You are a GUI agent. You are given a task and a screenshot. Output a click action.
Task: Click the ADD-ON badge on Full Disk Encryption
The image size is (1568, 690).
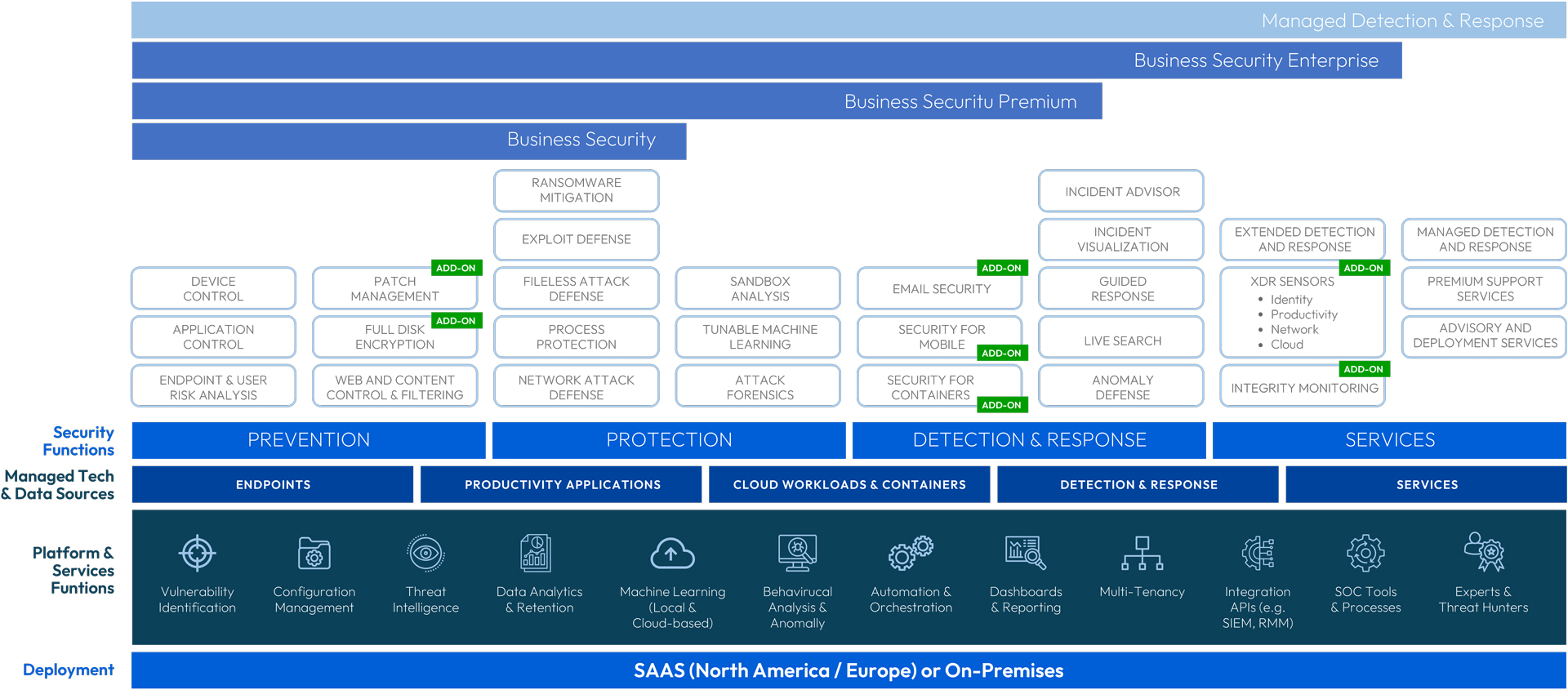[x=456, y=321]
